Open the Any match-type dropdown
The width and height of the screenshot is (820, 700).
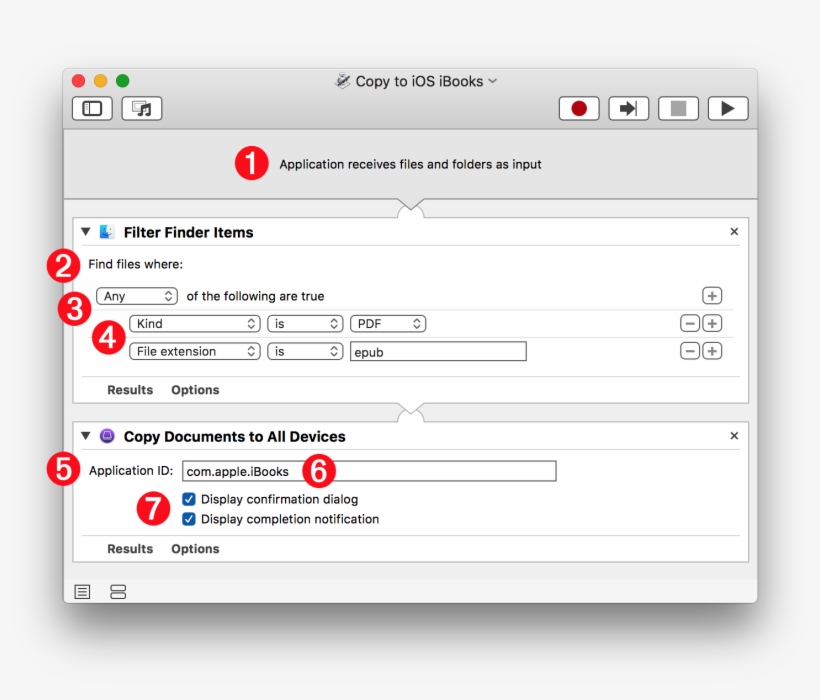[137, 296]
